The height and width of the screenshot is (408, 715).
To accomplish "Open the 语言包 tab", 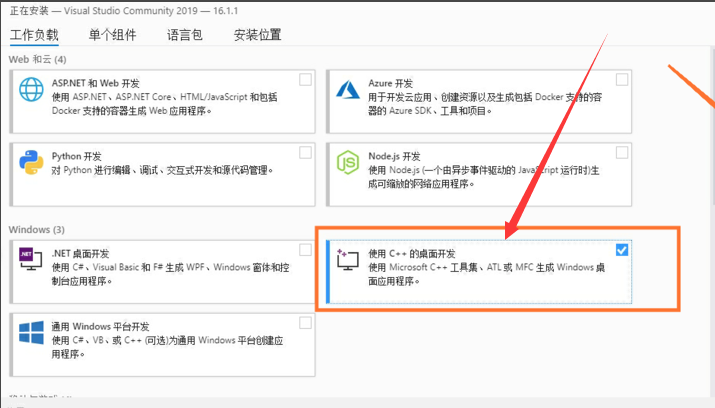I will (x=185, y=35).
